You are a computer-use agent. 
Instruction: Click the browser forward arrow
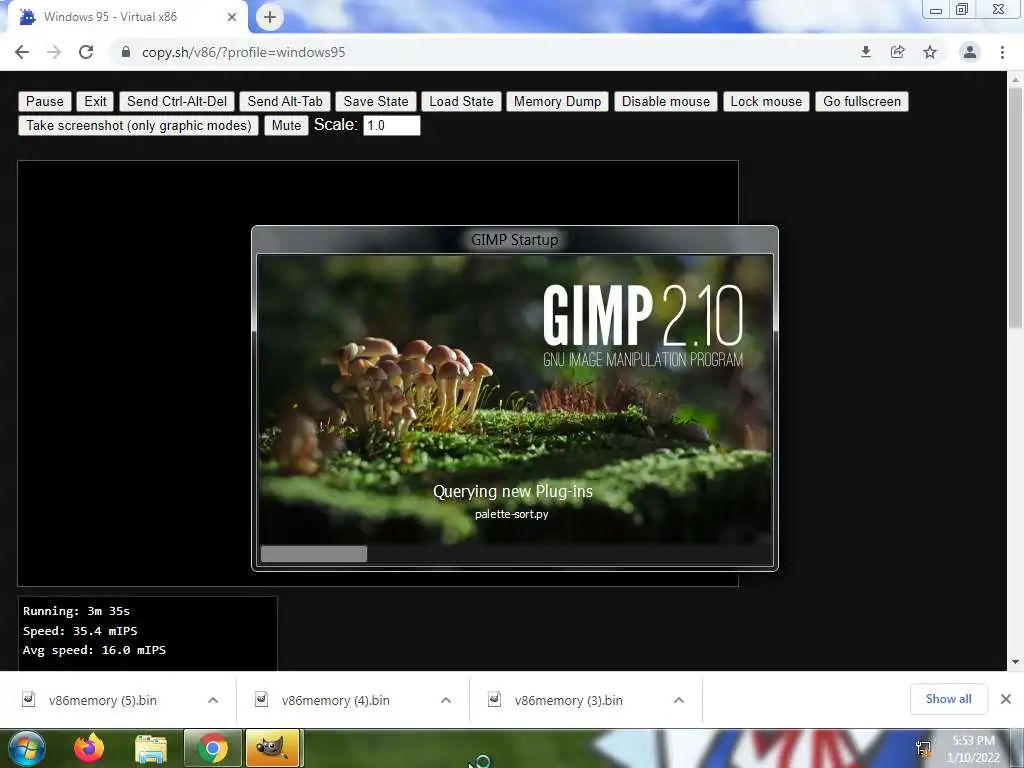coord(54,52)
